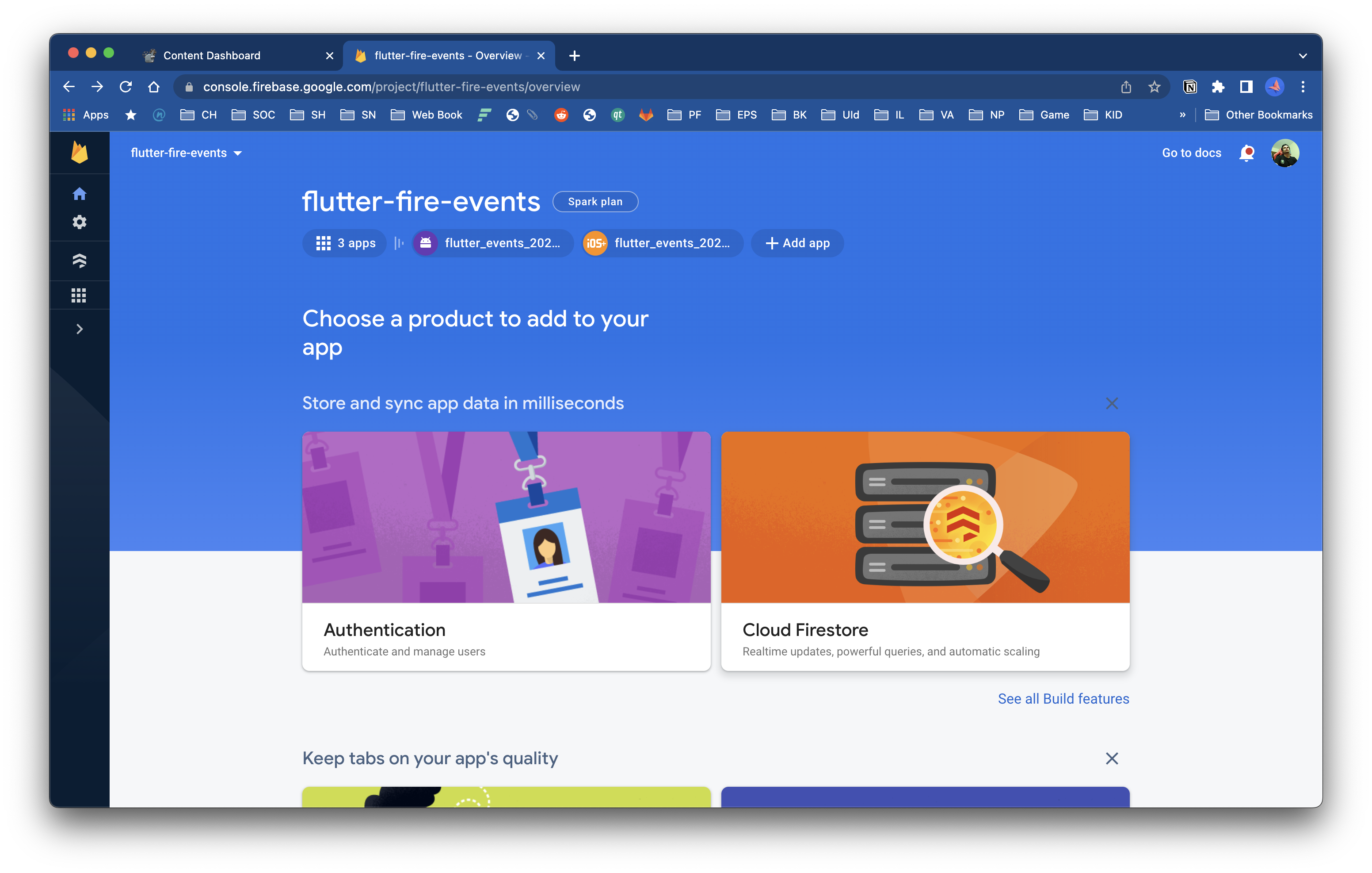Screen dimensions: 1372x873
Task: Toggle the browser side panel
Action: coord(1246,87)
